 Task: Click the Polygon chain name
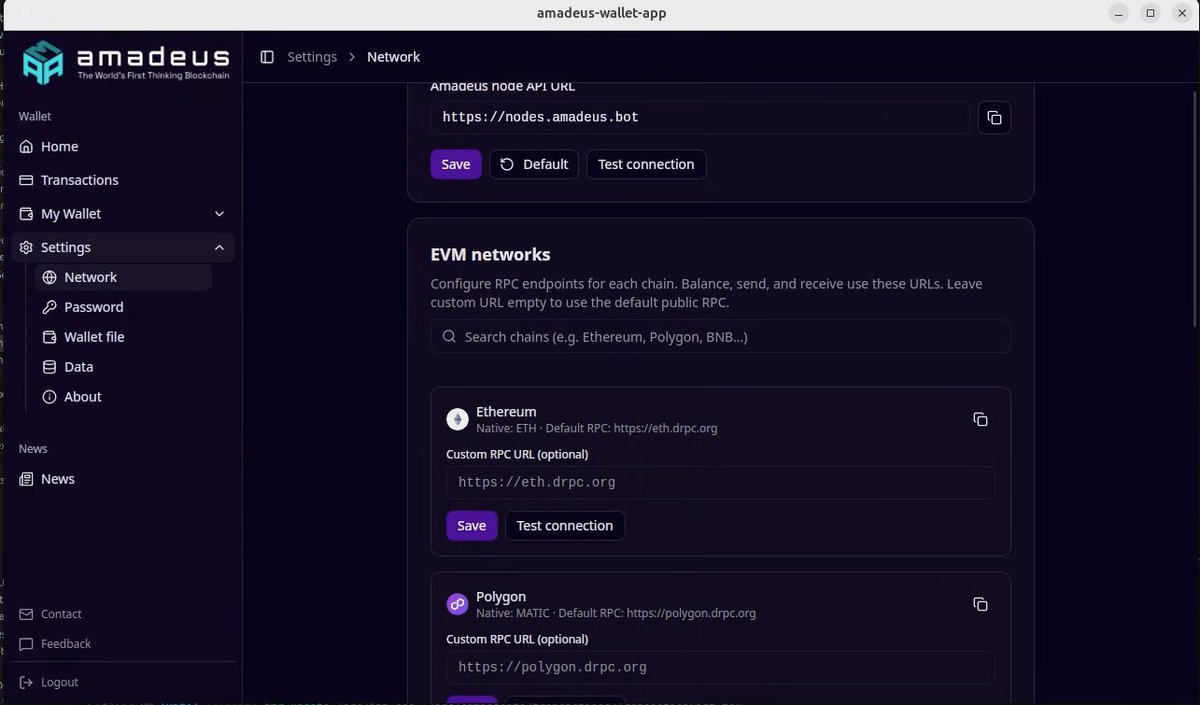pyautogui.click(x=501, y=597)
